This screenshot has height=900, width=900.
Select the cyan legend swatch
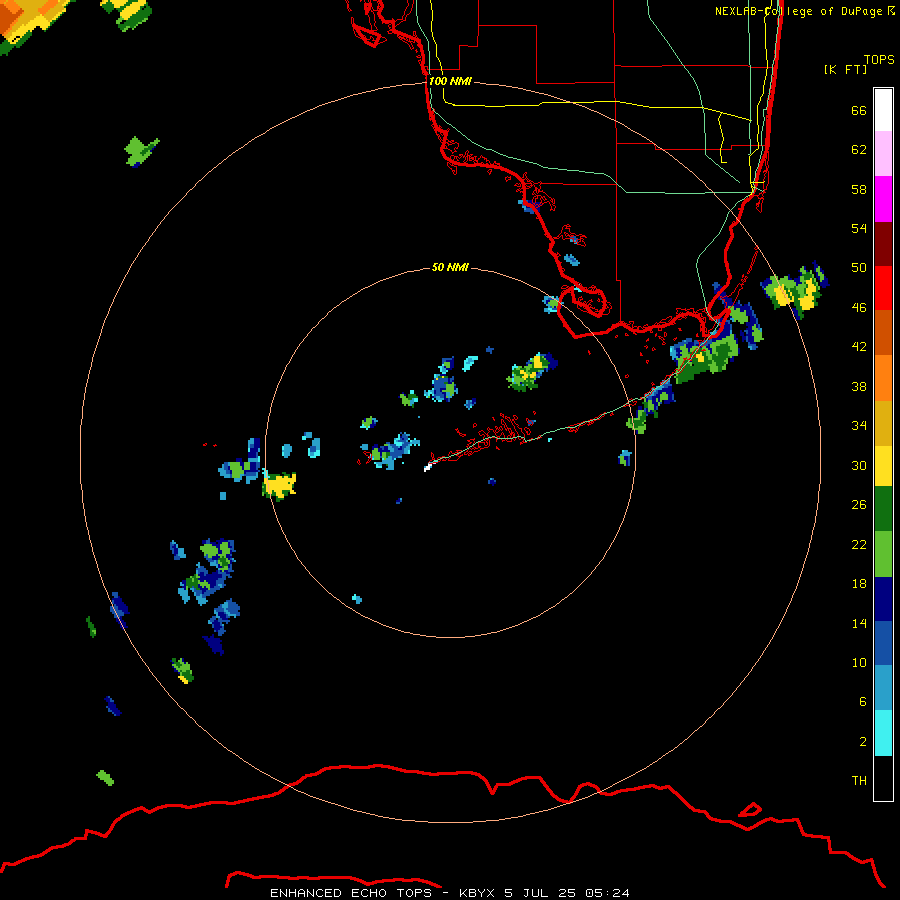coord(883,733)
